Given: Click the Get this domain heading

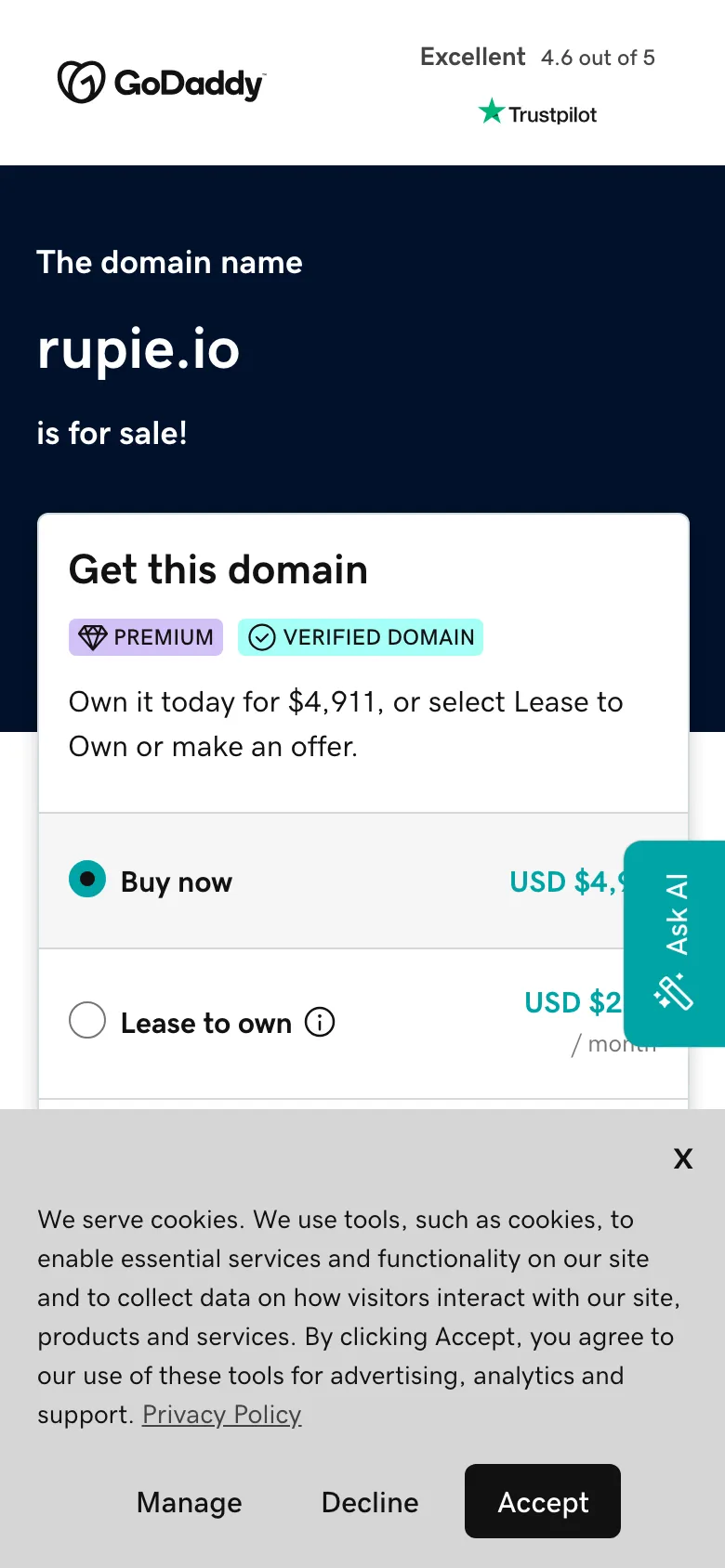Looking at the screenshot, I should [x=218, y=569].
